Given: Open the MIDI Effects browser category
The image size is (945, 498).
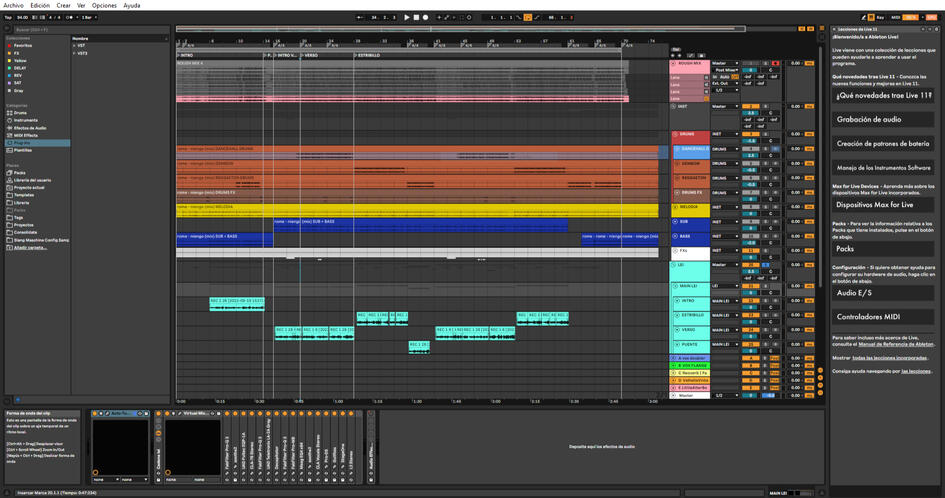Looking at the screenshot, I should [25, 135].
